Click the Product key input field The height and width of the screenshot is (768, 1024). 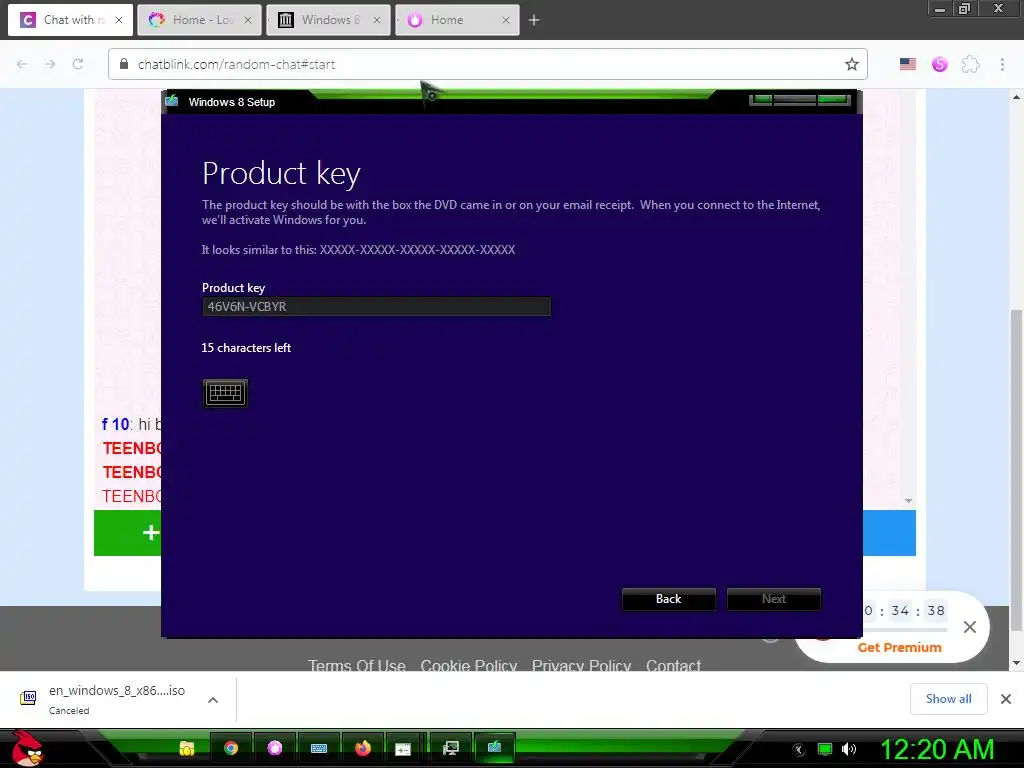[x=377, y=306]
